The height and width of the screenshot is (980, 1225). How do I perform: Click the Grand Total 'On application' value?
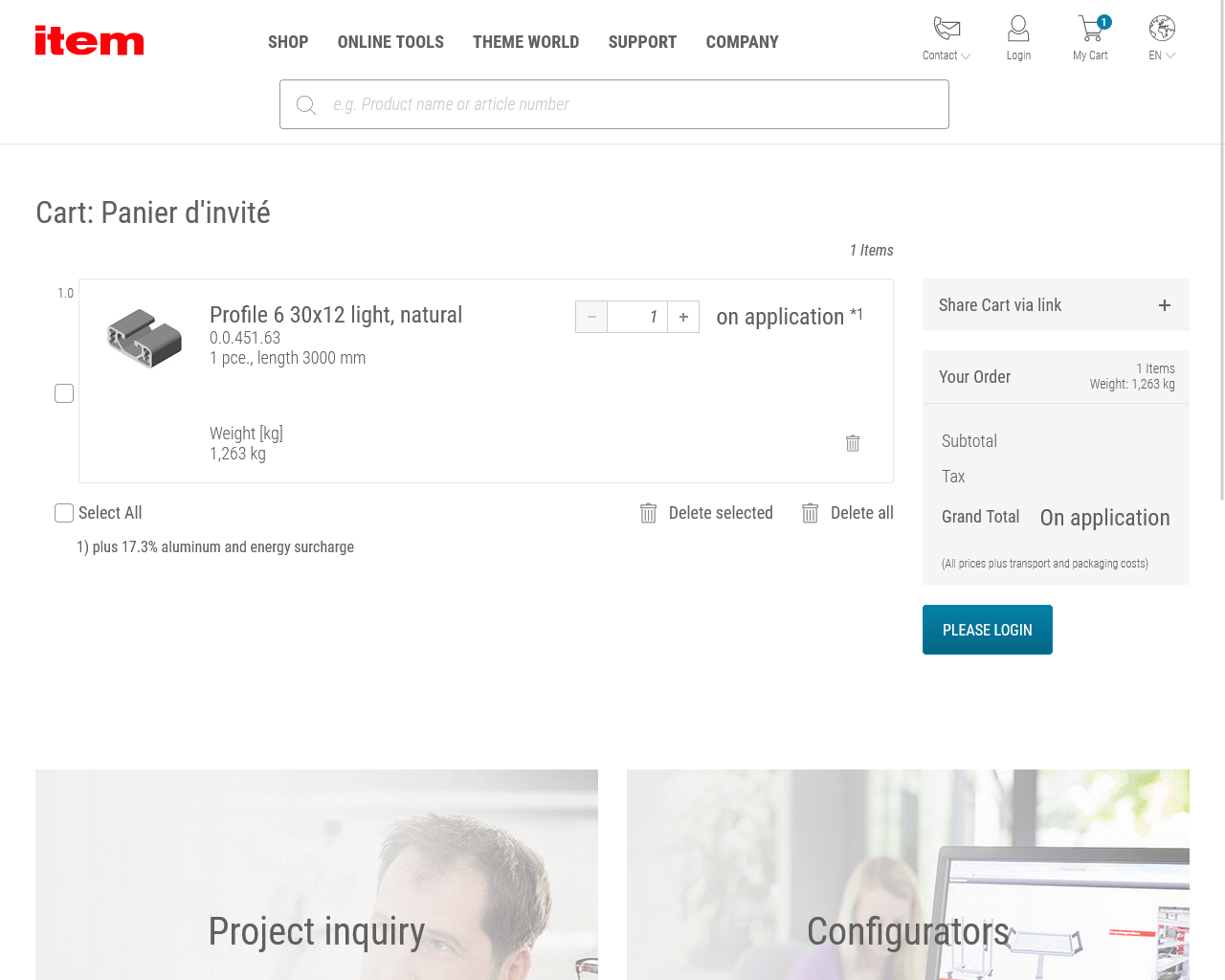[1105, 518]
